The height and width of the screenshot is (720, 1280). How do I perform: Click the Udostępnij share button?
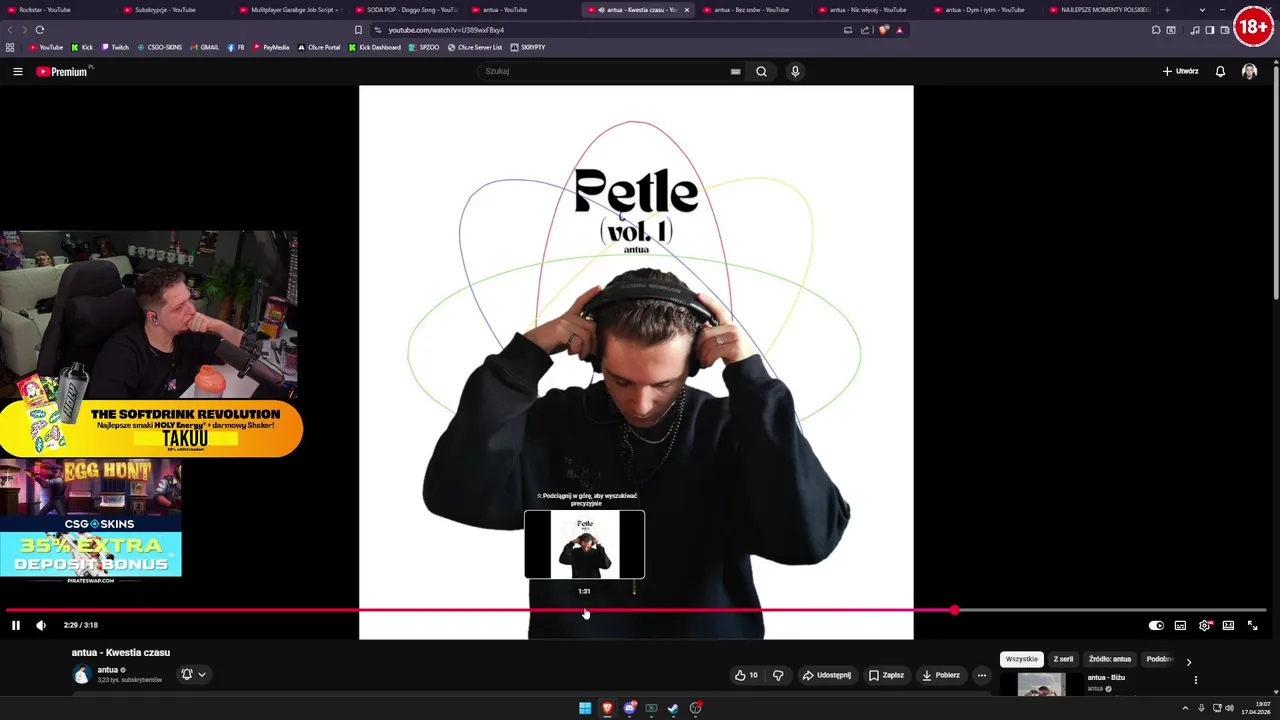(x=827, y=675)
